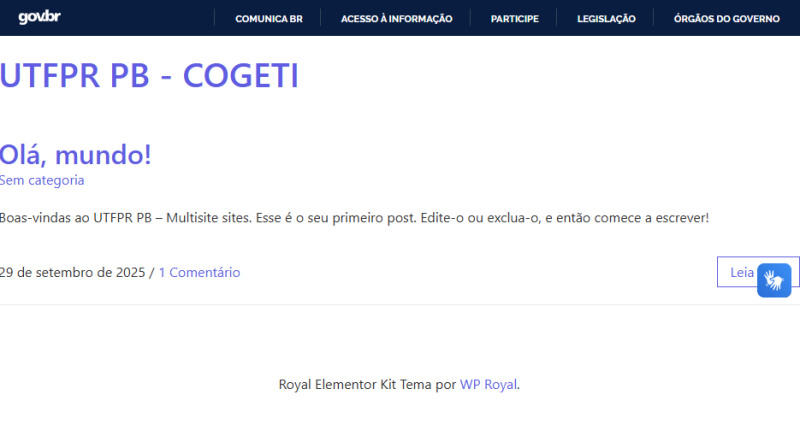The height and width of the screenshot is (442, 800).
Task: Select PARTICIPE in the top bar
Action: (514, 18)
